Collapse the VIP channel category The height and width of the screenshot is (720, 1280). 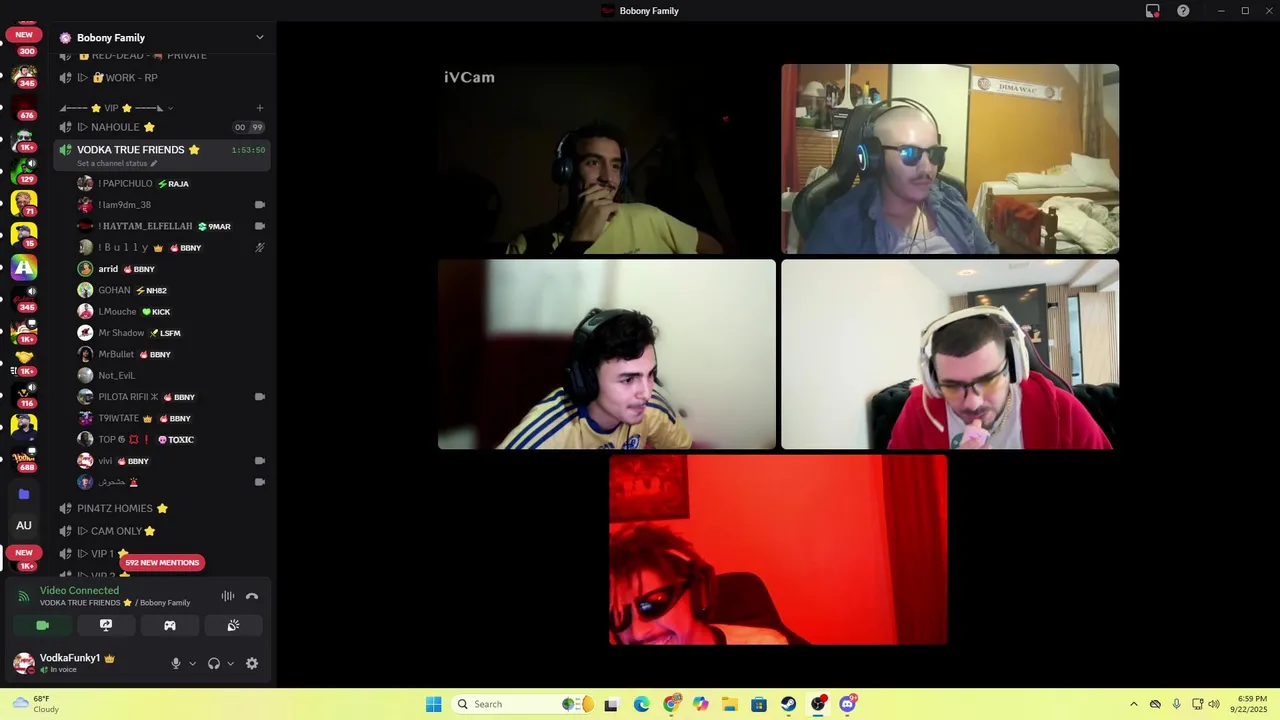[x=110, y=108]
